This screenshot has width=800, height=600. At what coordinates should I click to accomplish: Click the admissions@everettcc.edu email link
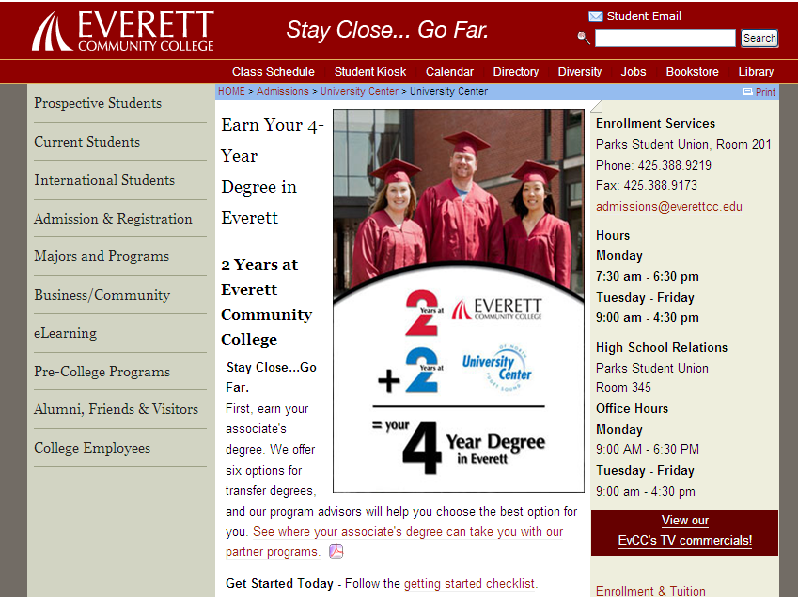(669, 207)
